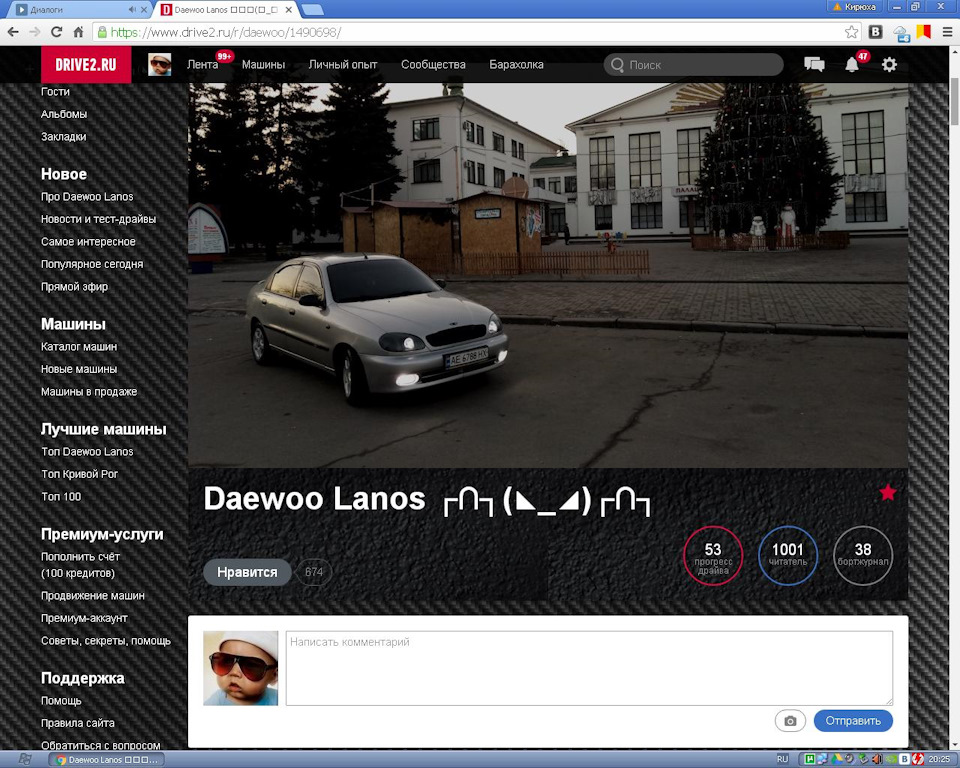Click the Кирюха Chrome profile button
The image size is (960, 768).
point(855,7)
